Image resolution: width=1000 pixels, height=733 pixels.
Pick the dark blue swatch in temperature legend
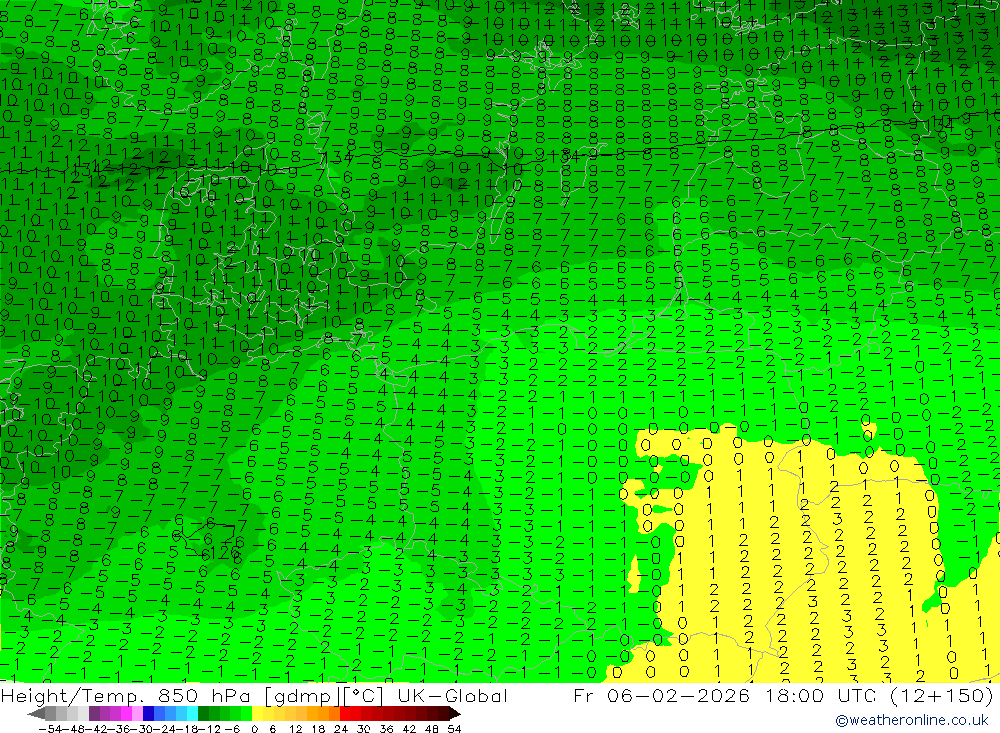[148, 714]
